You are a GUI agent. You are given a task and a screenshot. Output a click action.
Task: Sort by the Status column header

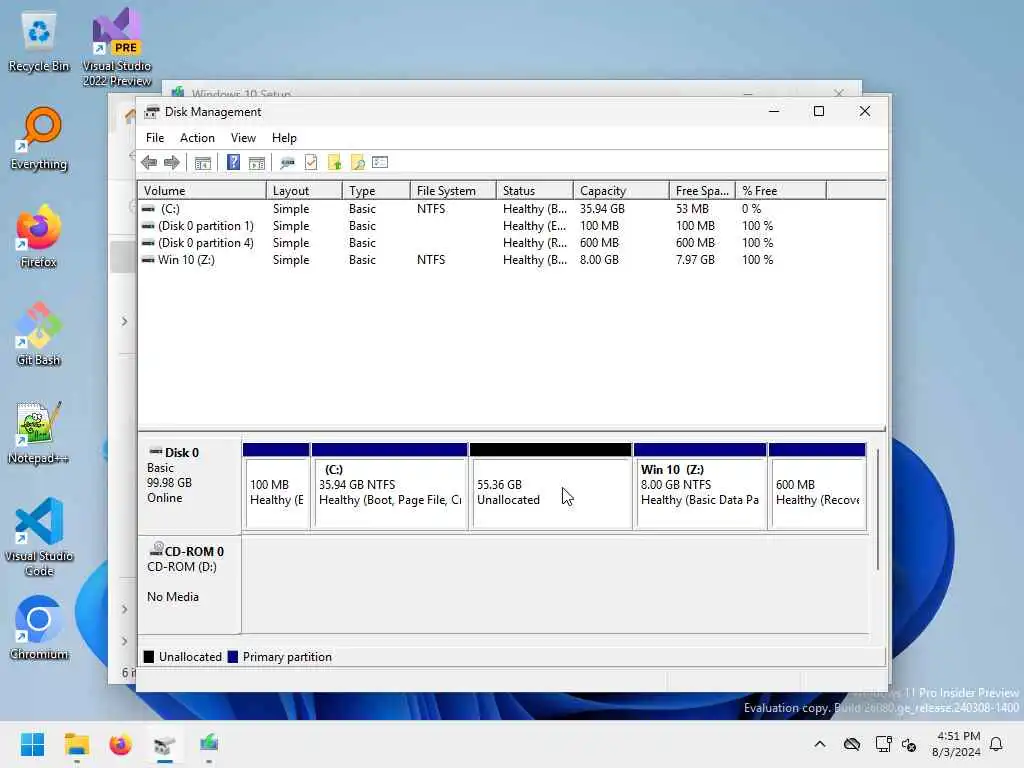535,191
